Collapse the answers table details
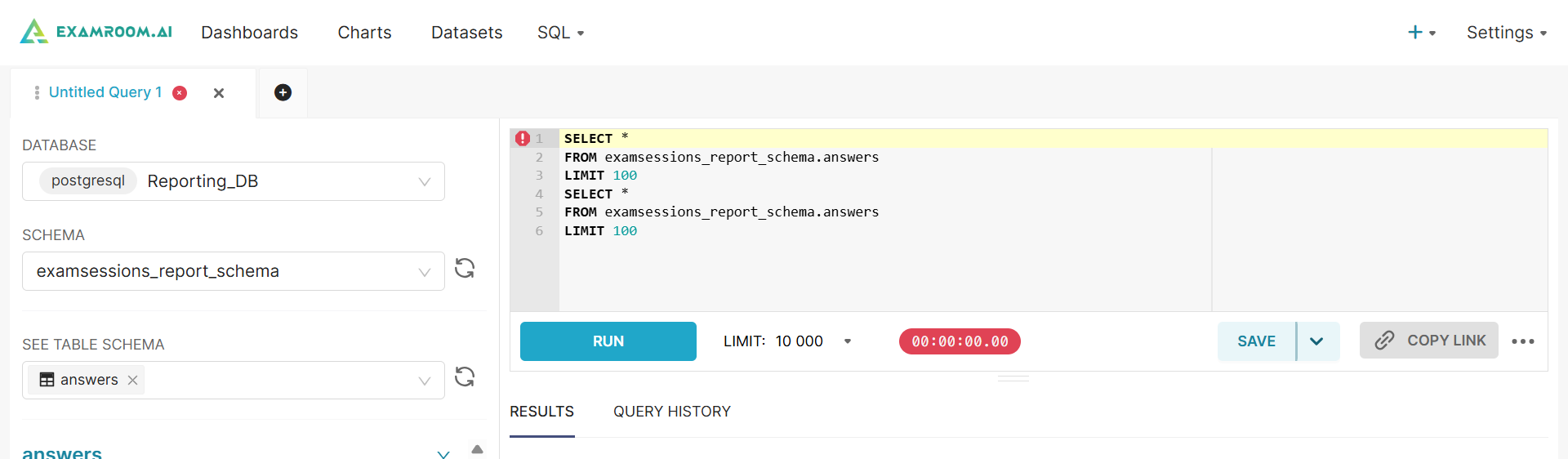1568x459 pixels. coord(443,453)
